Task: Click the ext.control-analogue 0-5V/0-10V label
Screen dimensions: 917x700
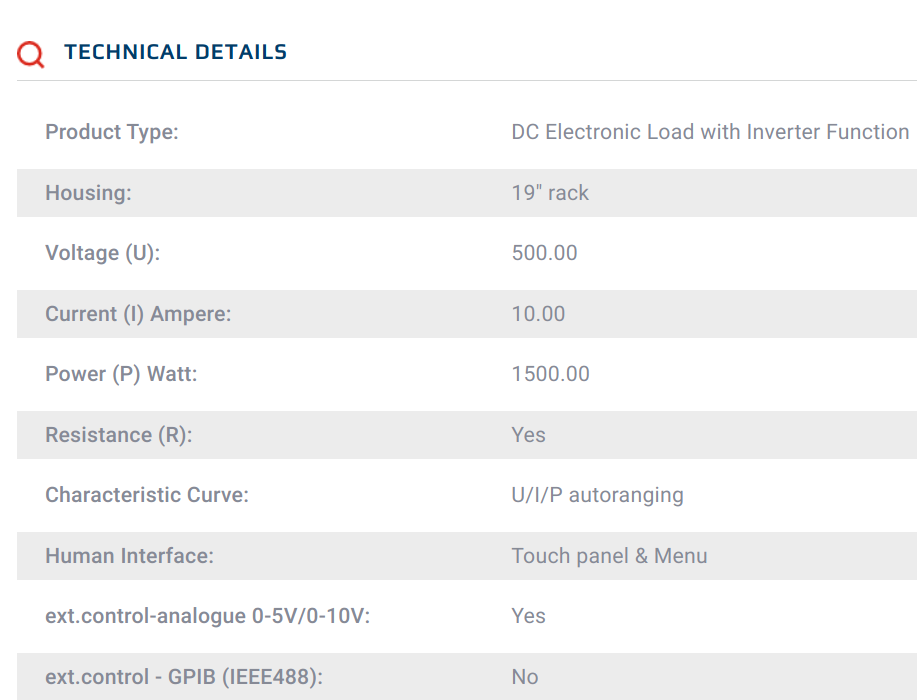Action: [207, 616]
